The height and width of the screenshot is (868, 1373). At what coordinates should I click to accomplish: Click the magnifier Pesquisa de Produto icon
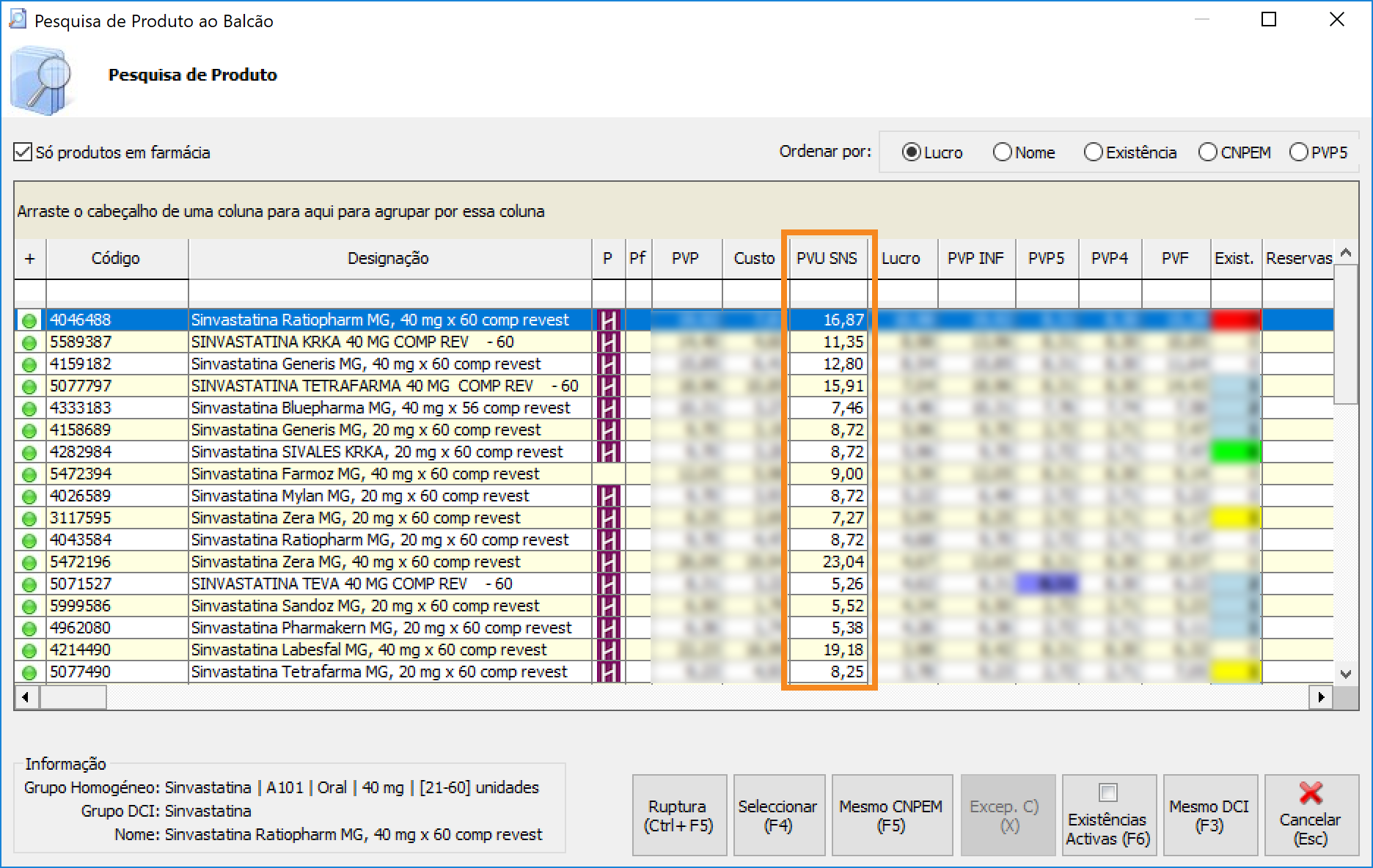(x=42, y=80)
